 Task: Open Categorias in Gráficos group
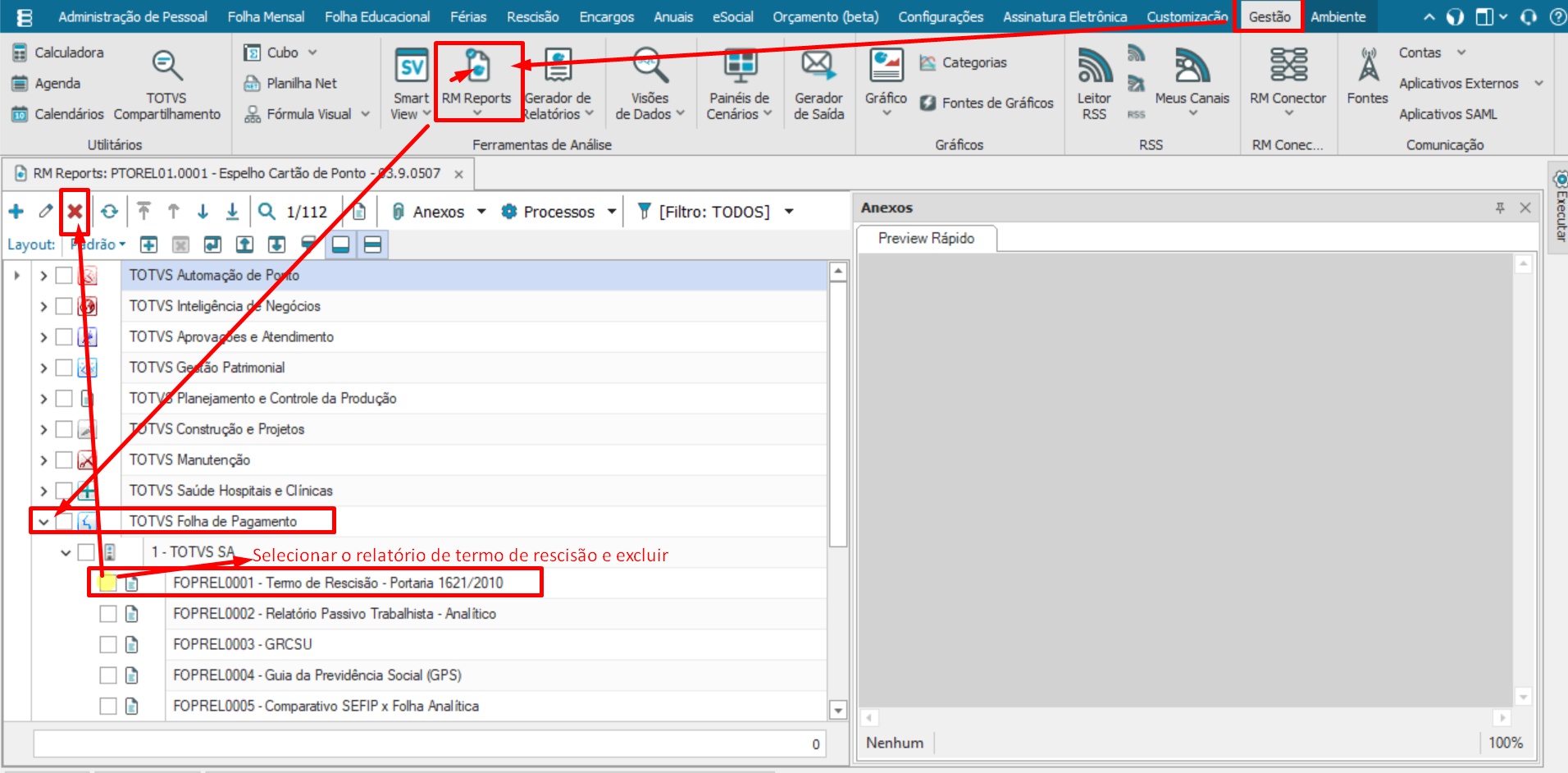(x=963, y=62)
